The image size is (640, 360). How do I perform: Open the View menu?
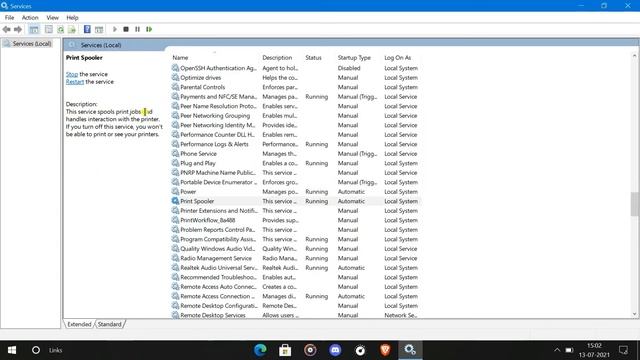[x=52, y=18]
